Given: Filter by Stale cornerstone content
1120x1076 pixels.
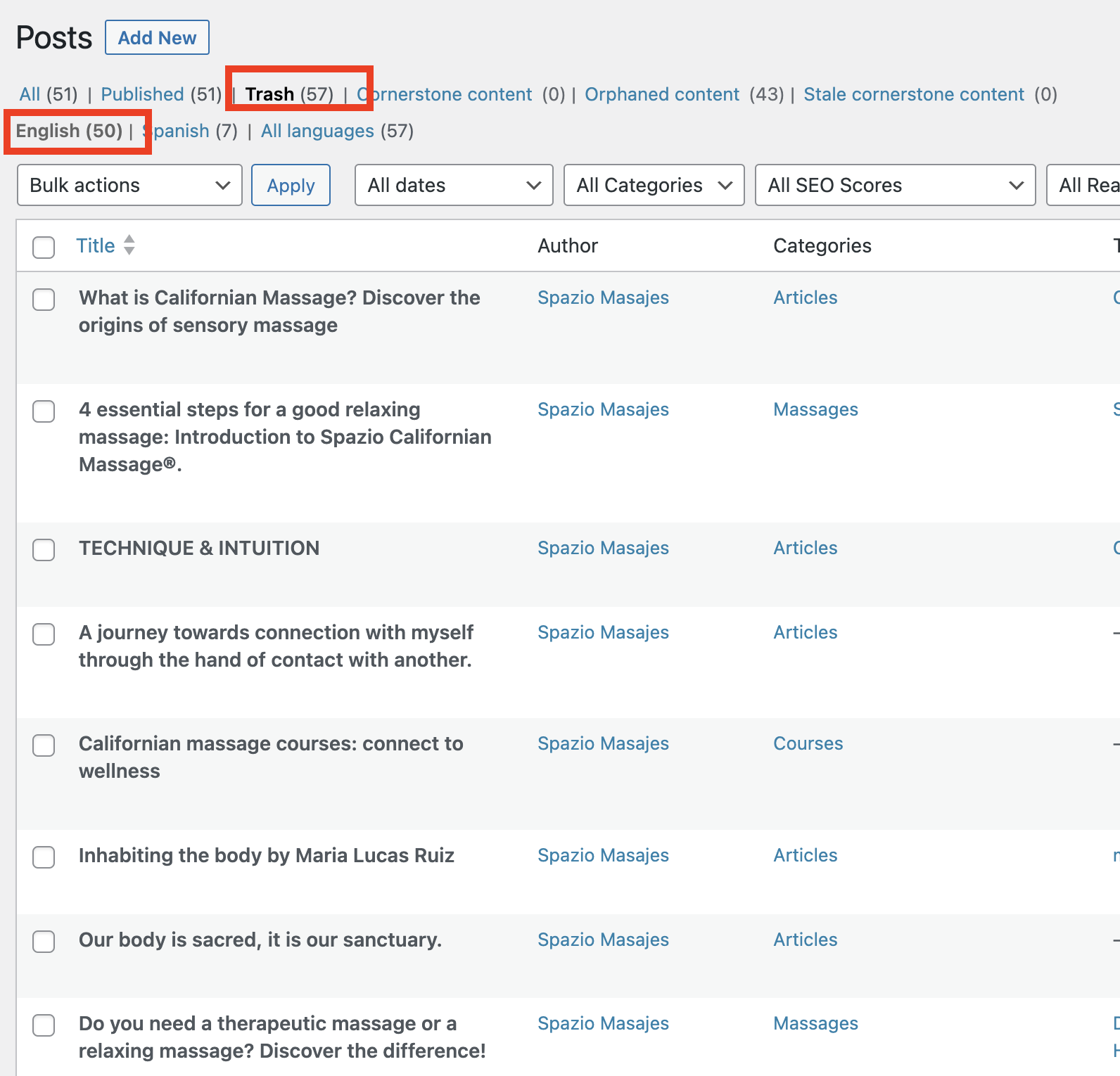Looking at the screenshot, I should pos(914,94).
